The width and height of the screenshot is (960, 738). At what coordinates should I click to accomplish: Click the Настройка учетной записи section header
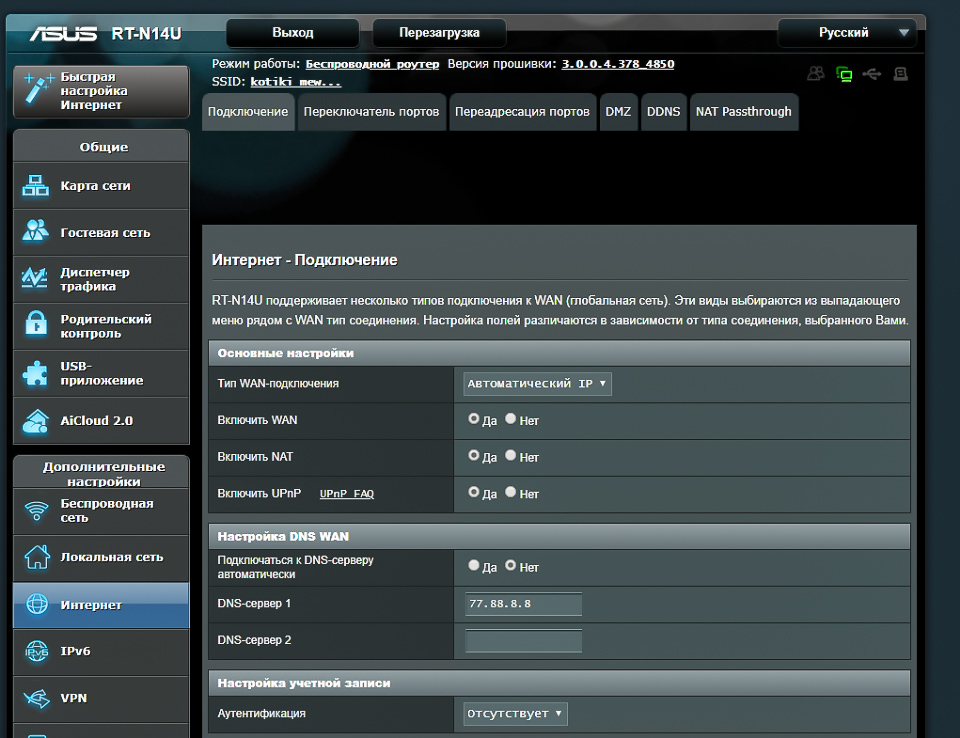click(x=559, y=683)
